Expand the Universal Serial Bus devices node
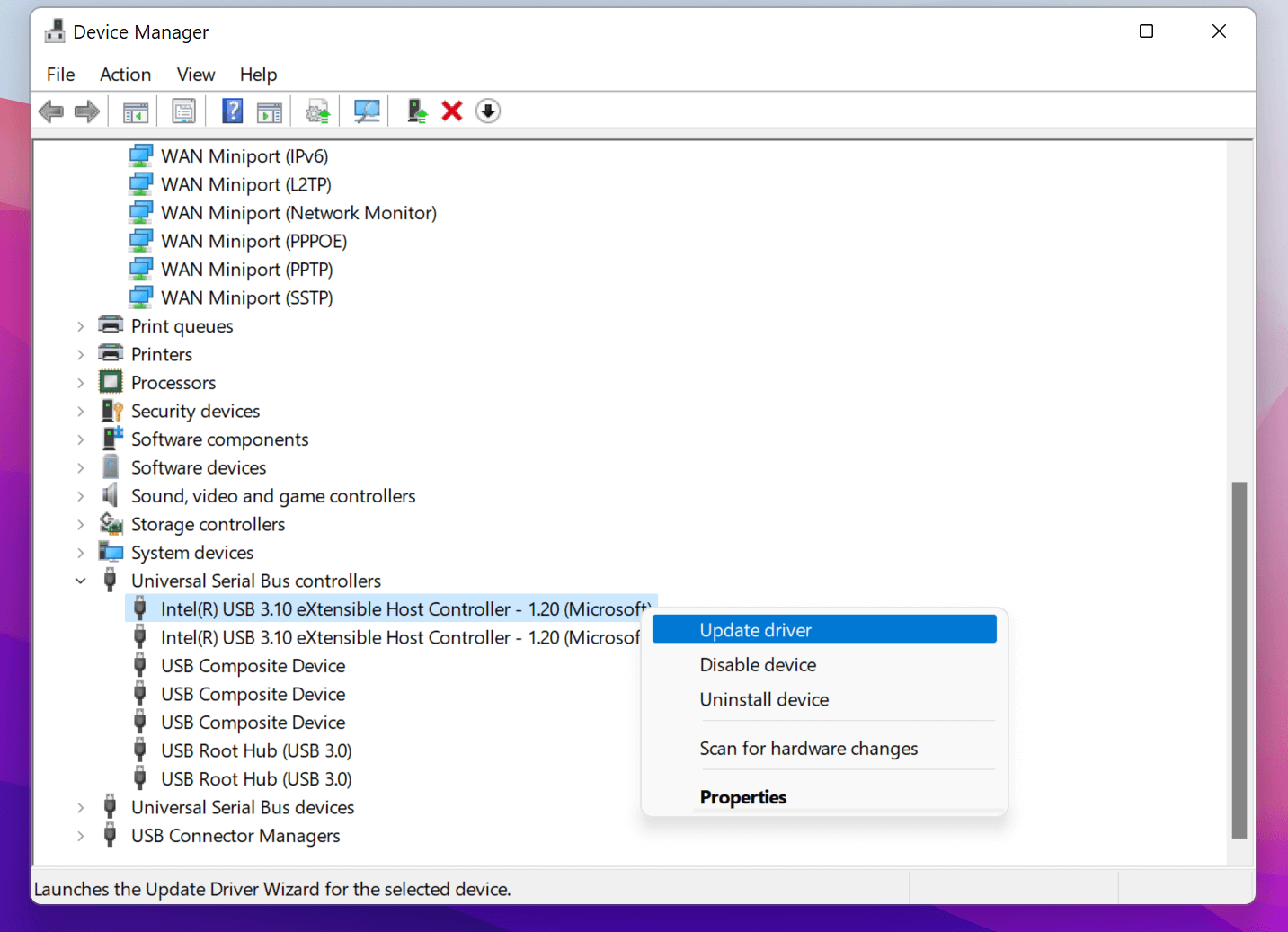The height and width of the screenshot is (932, 1288). pyautogui.click(x=80, y=807)
